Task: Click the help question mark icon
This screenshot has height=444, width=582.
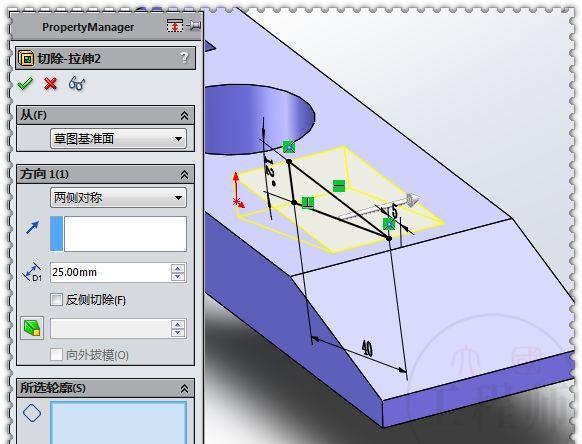Action: coord(184,58)
